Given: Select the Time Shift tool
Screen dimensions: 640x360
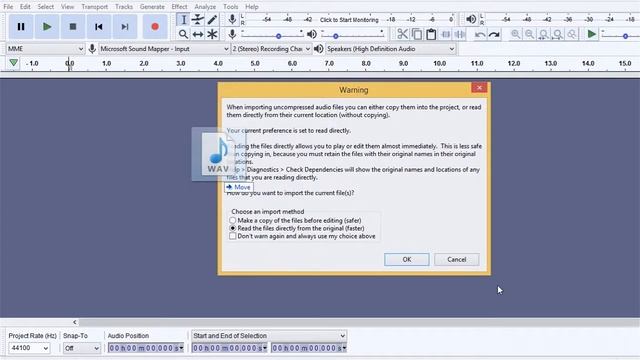Looking at the screenshot, I should pyautogui.click(x=198, y=34).
